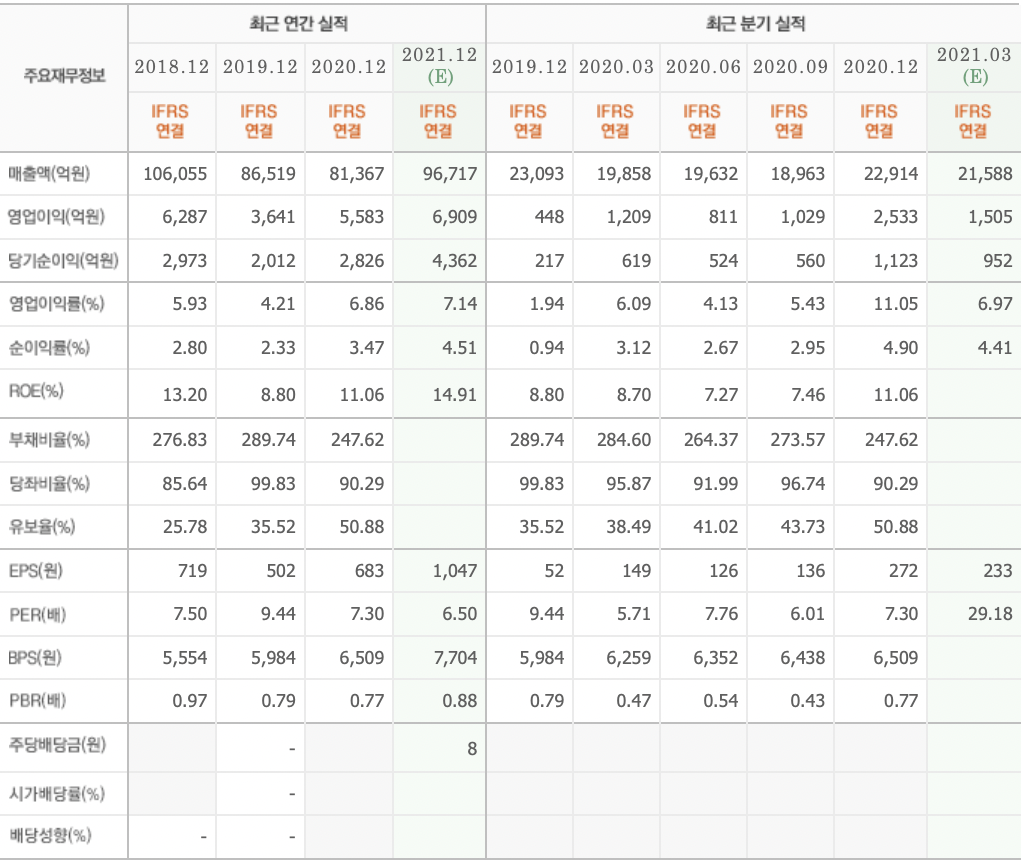Select the 2020.09 quarterly column header
The height and width of the screenshot is (860, 1022).
(x=790, y=67)
